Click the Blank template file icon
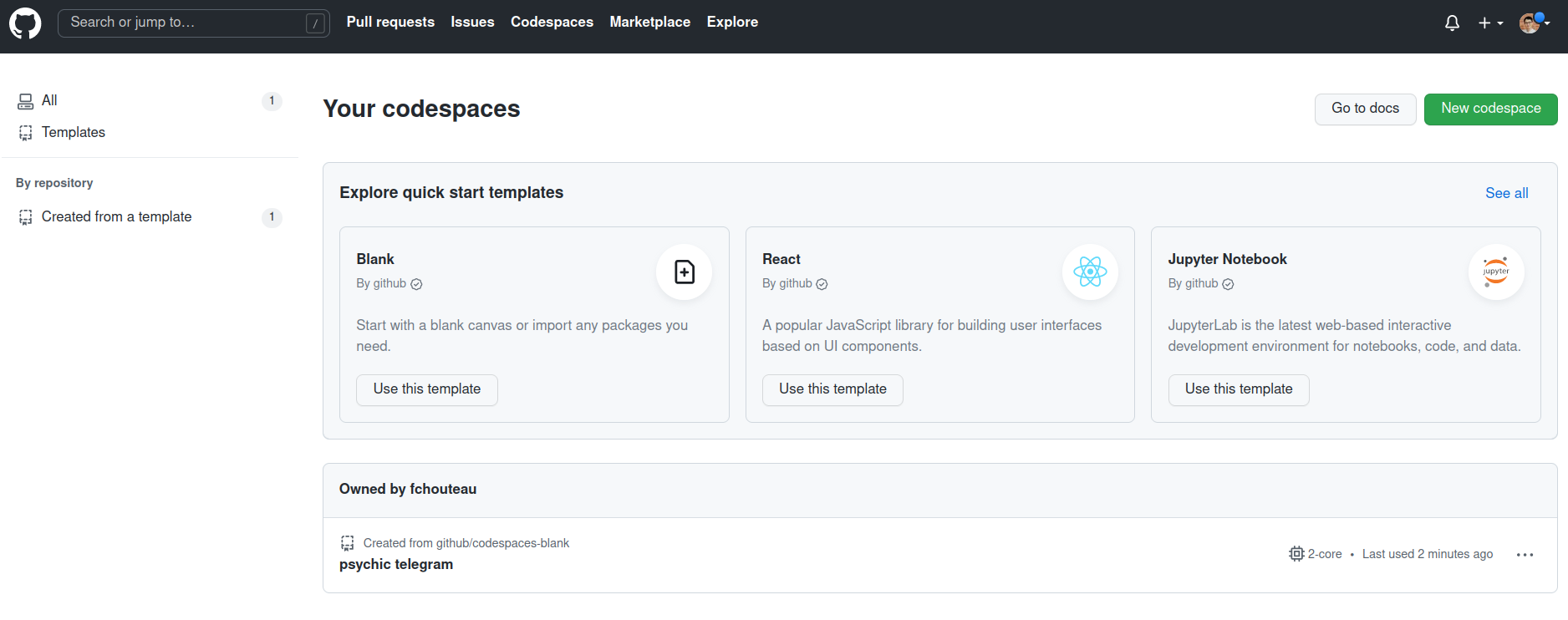Screen dimensions: 1568x620 click(684, 272)
